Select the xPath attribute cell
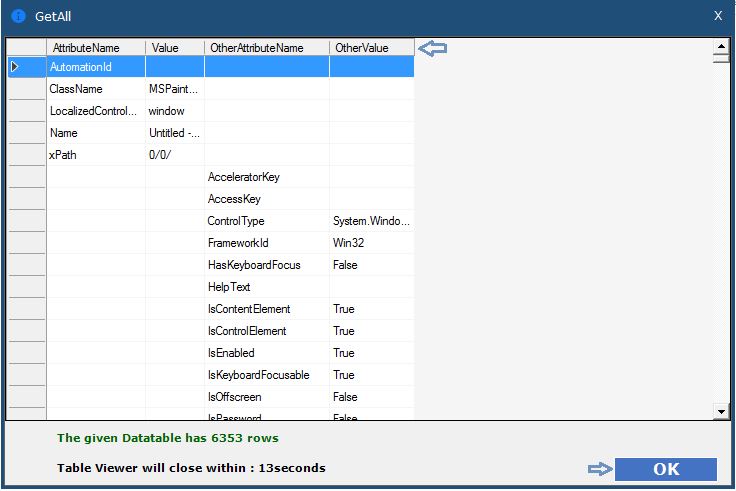Screen dimensions: 736x491 (95, 155)
